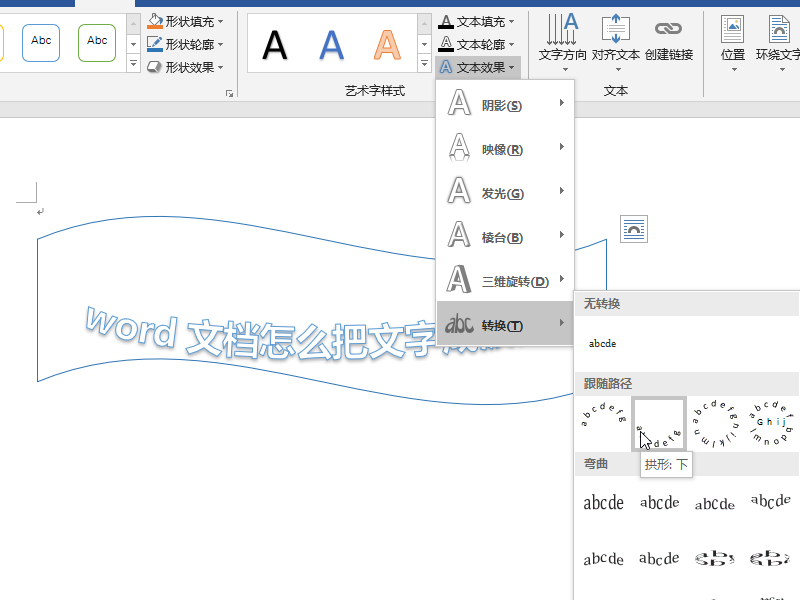Viewport: 800px width, 600px height.
Task: Open the 形状效果 shape effects option
Action: pos(185,67)
